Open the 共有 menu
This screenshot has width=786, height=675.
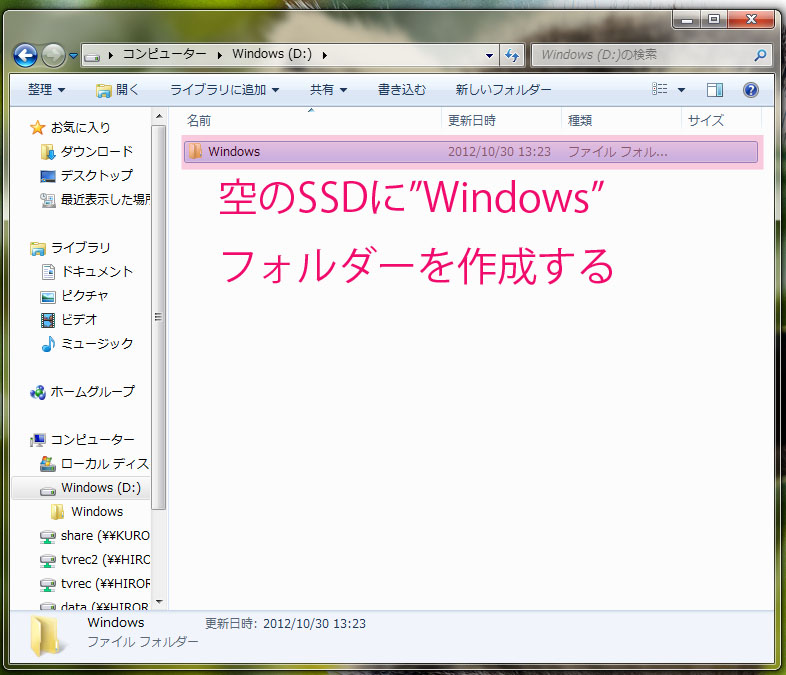tap(328, 90)
